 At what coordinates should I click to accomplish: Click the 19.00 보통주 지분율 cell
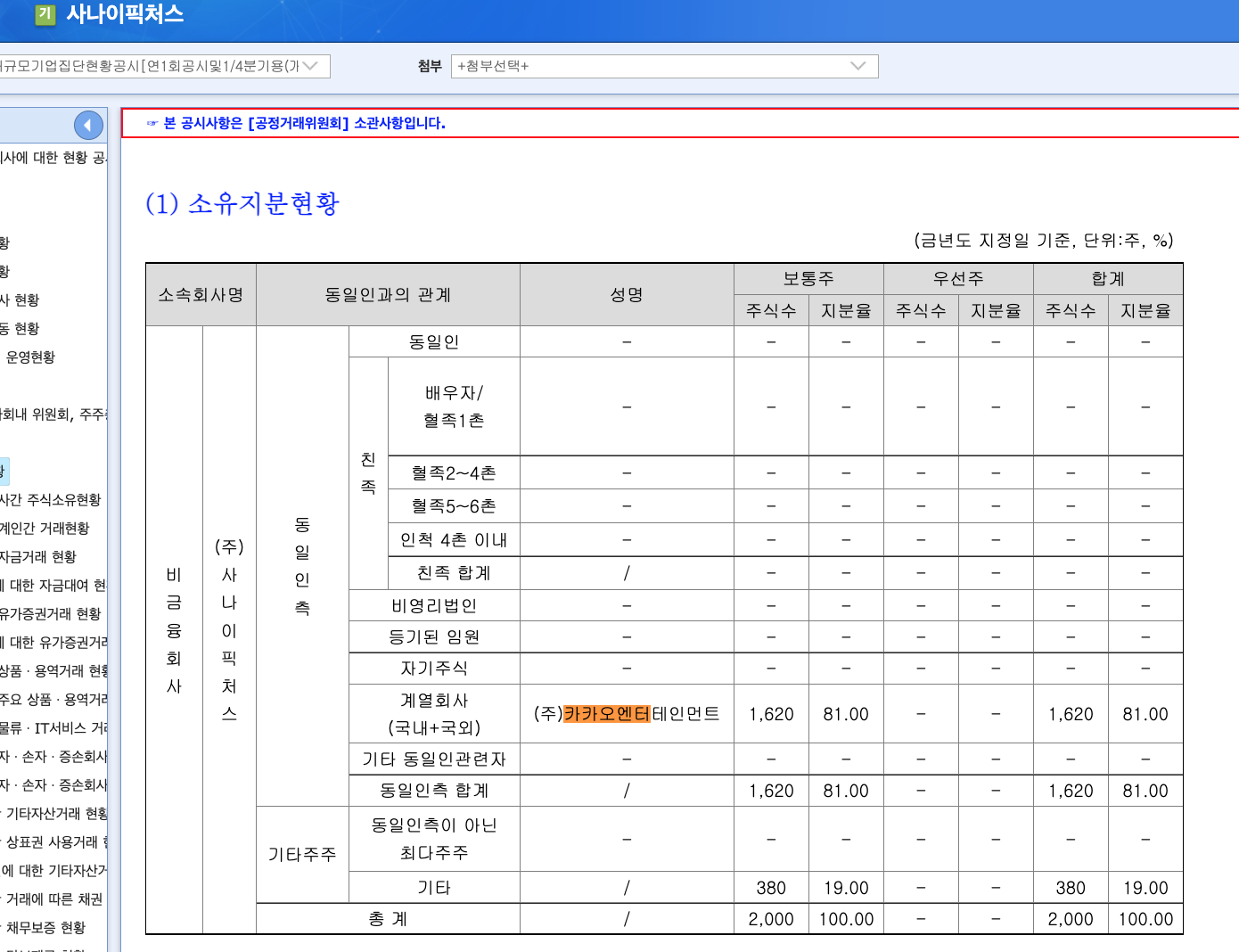point(846,888)
